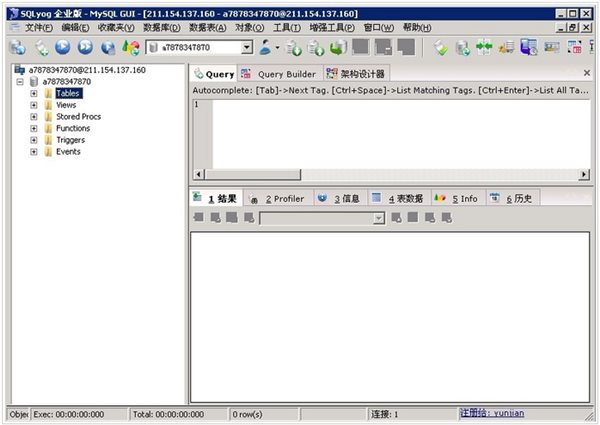Open the a7878347870 database selector combo box
Screen dimensions: 600x425
click(199, 47)
